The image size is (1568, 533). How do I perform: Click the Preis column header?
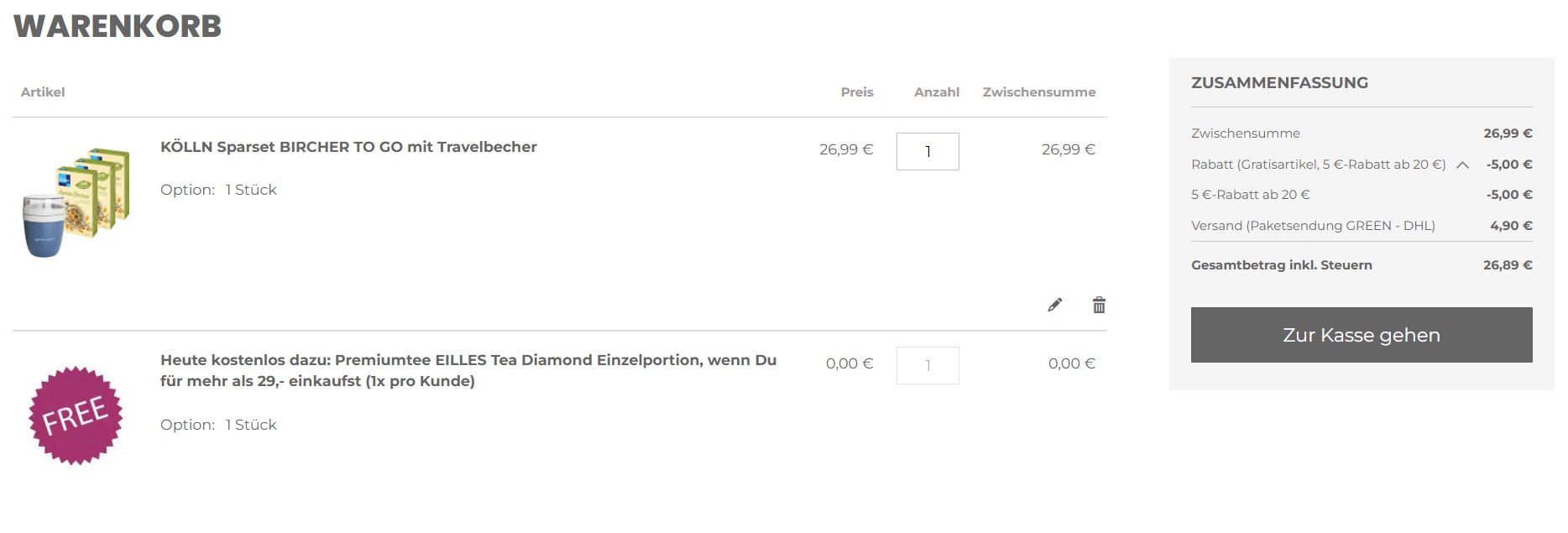857,92
